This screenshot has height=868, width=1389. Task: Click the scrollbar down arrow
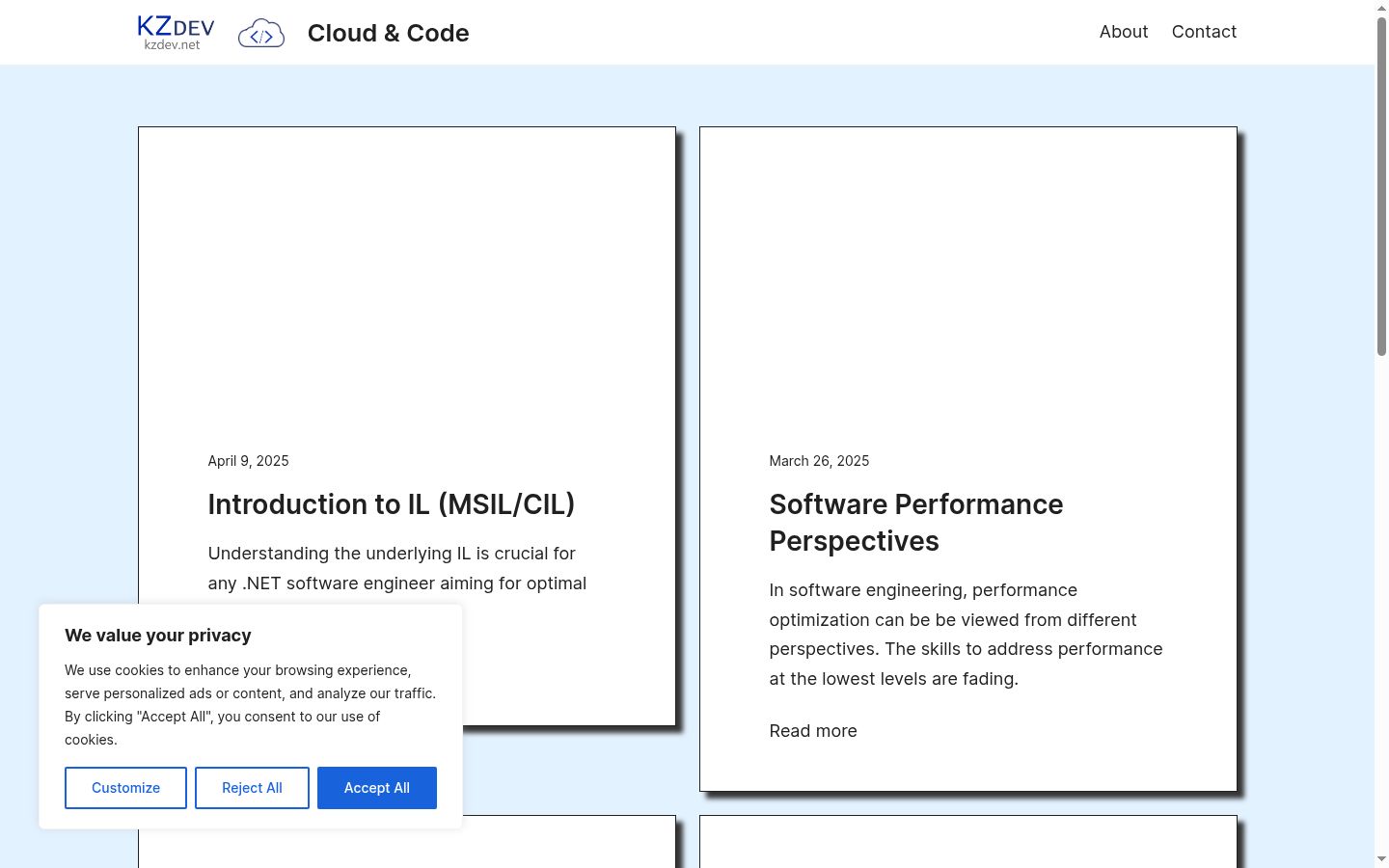(1381, 859)
